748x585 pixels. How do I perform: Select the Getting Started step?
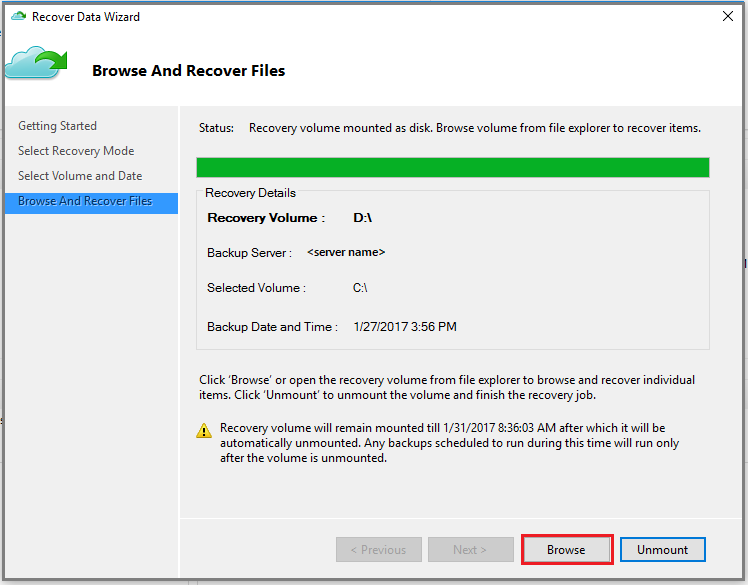[x=57, y=126]
